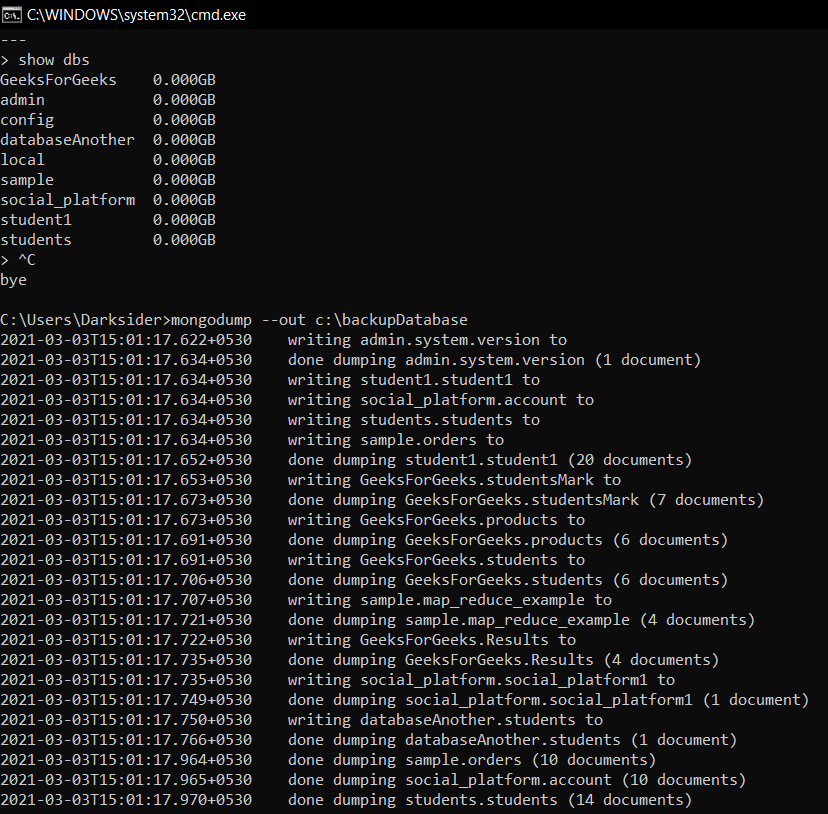This screenshot has width=828, height=814.
Task: Click the c:\backupDatabase path
Action: point(391,320)
